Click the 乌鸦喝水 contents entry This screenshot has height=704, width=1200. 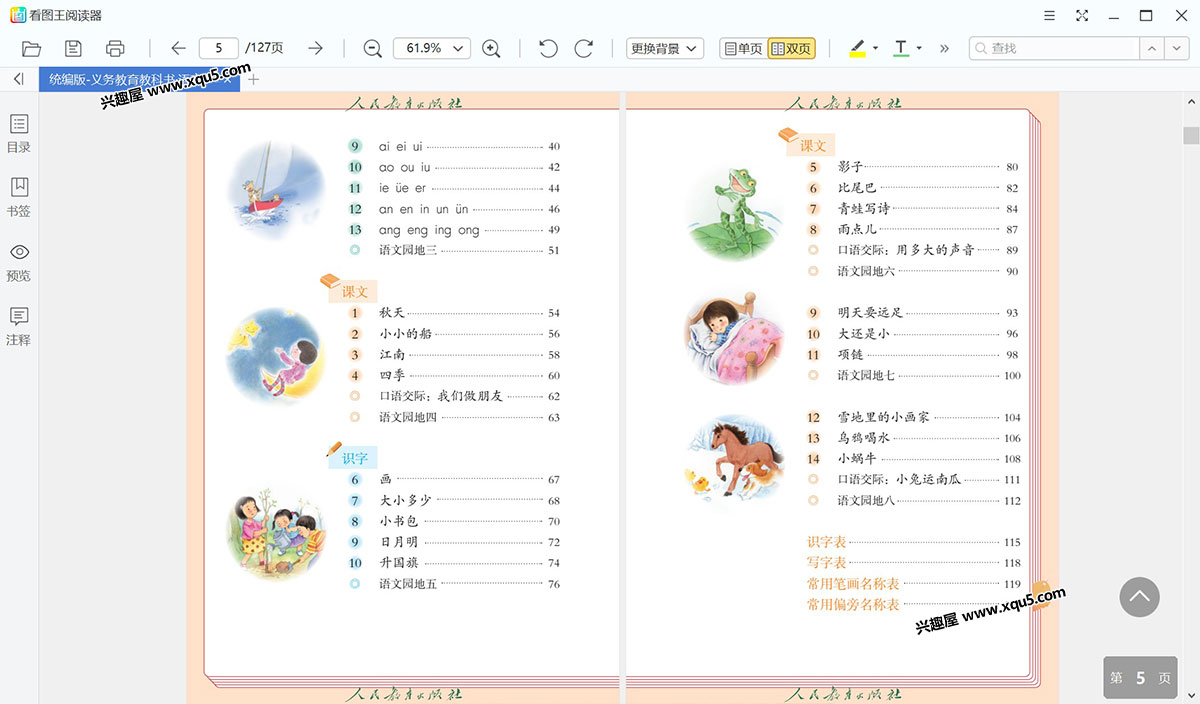pos(864,438)
